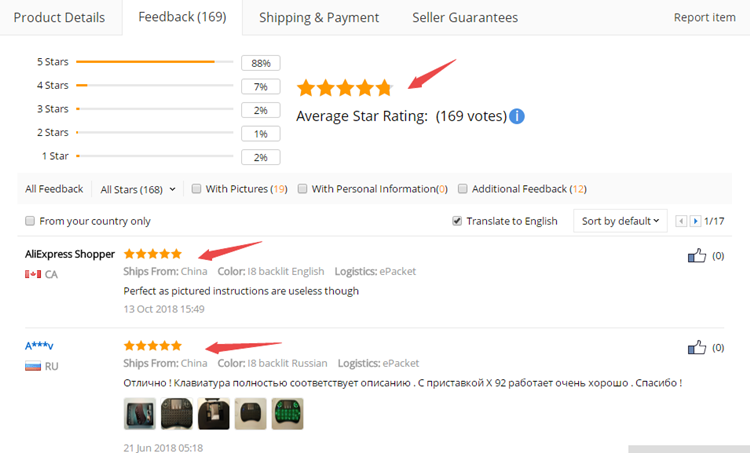Open the first review photo thumbnail
This screenshot has width=750, height=453.
point(139,413)
